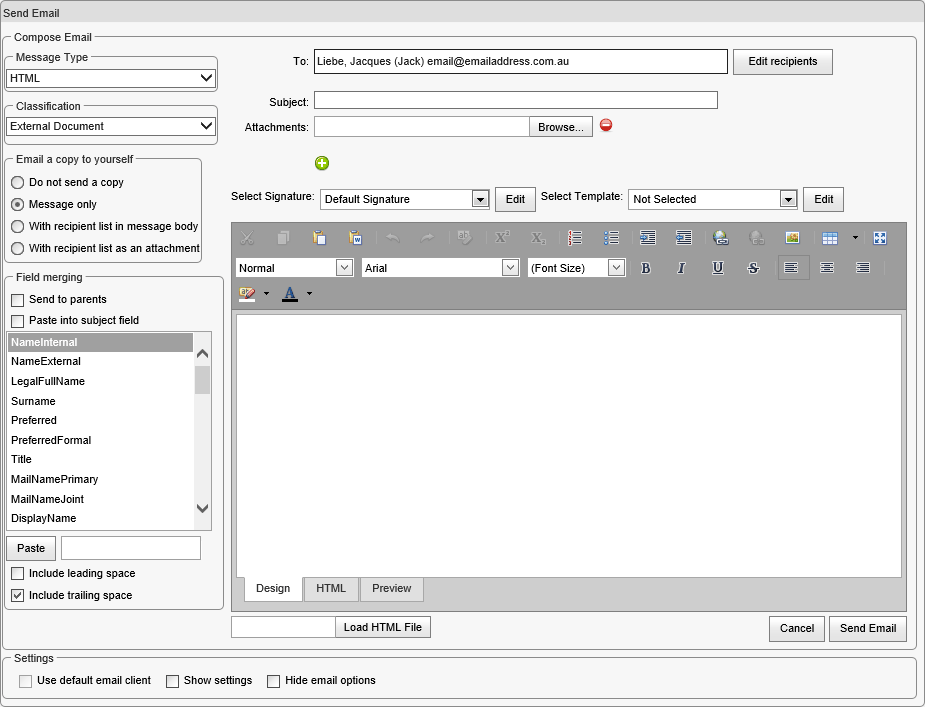Viewport: 925px width, 707px height.
Task: Click the Outdent icon
Action: point(684,238)
